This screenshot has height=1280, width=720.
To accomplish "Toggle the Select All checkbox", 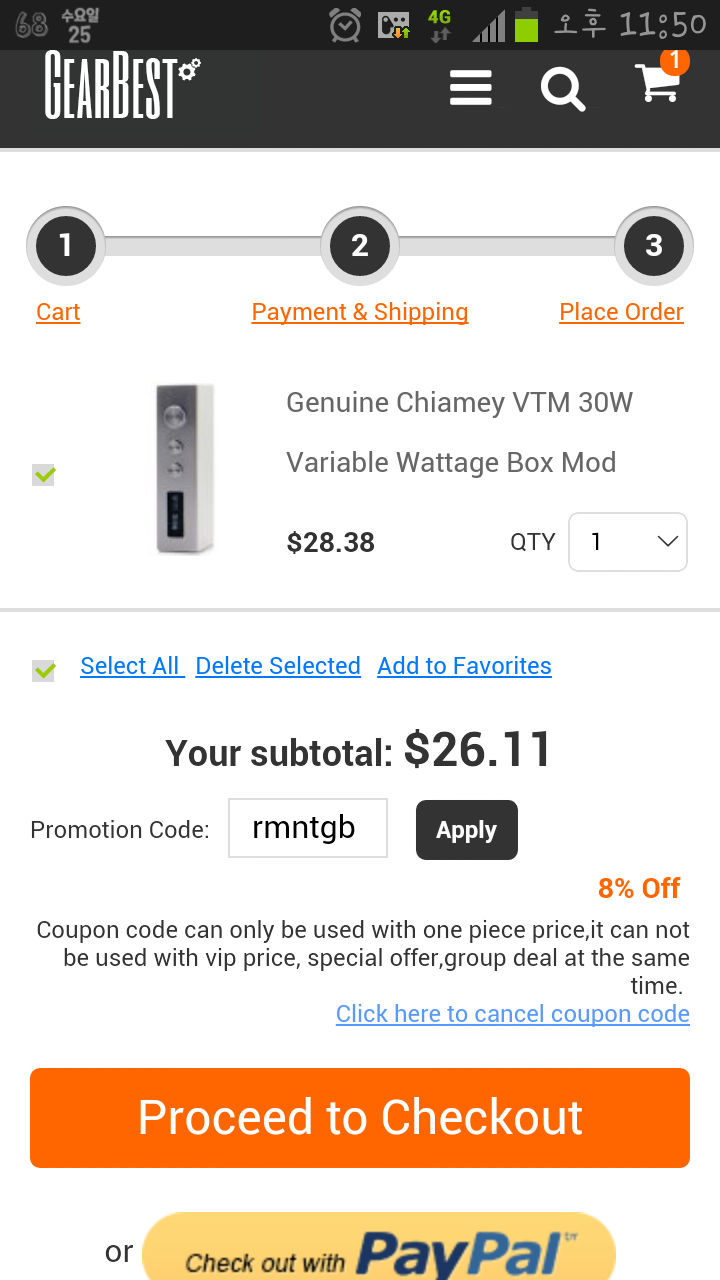I will pos(44,670).
